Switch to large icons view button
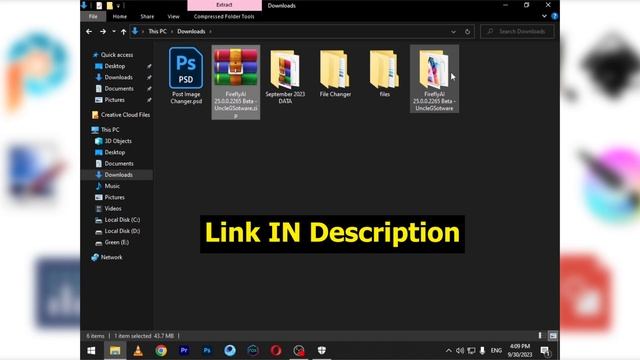 pyautogui.click(x=553, y=336)
